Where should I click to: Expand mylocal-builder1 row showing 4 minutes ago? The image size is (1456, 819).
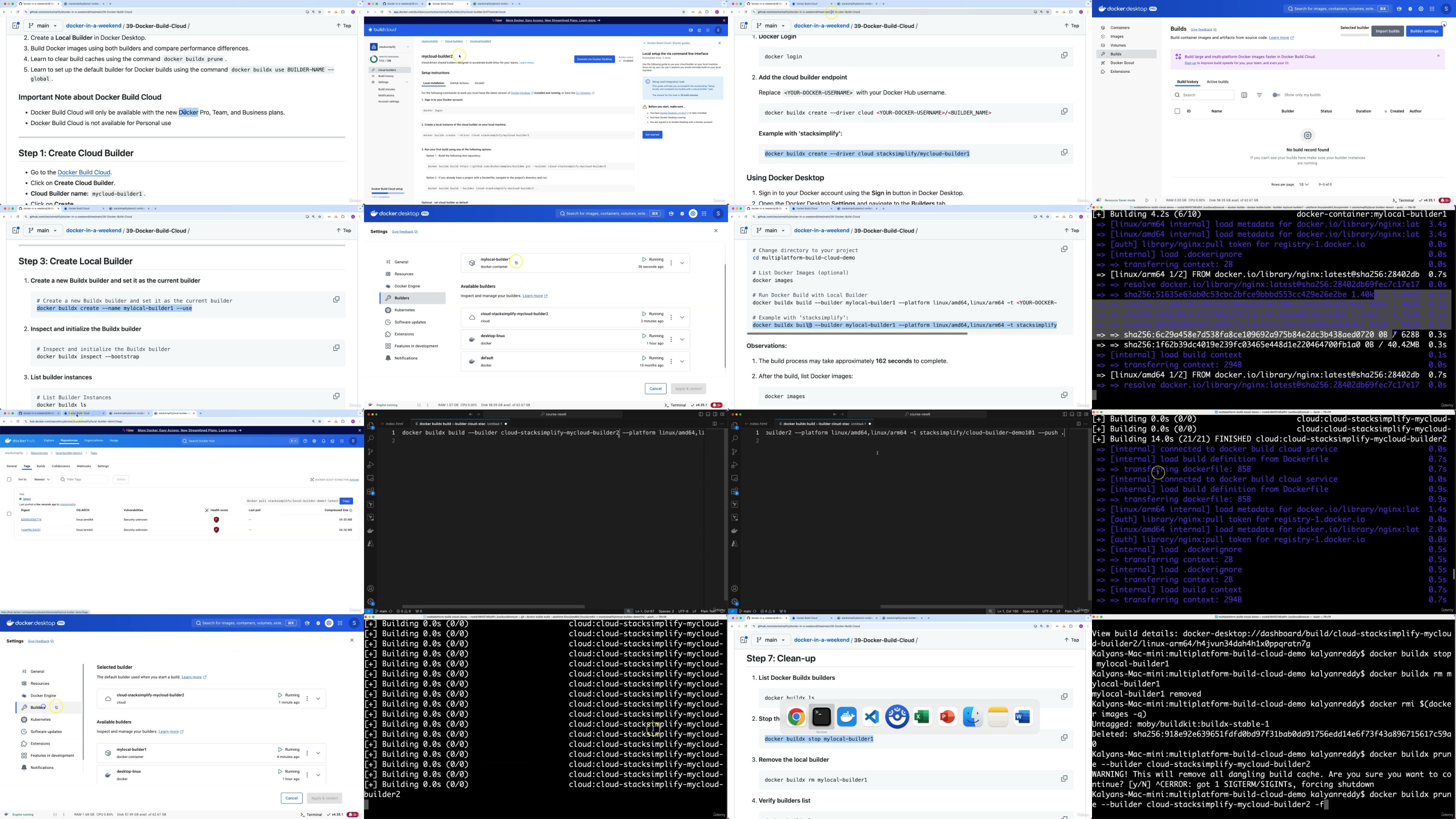click(318, 753)
